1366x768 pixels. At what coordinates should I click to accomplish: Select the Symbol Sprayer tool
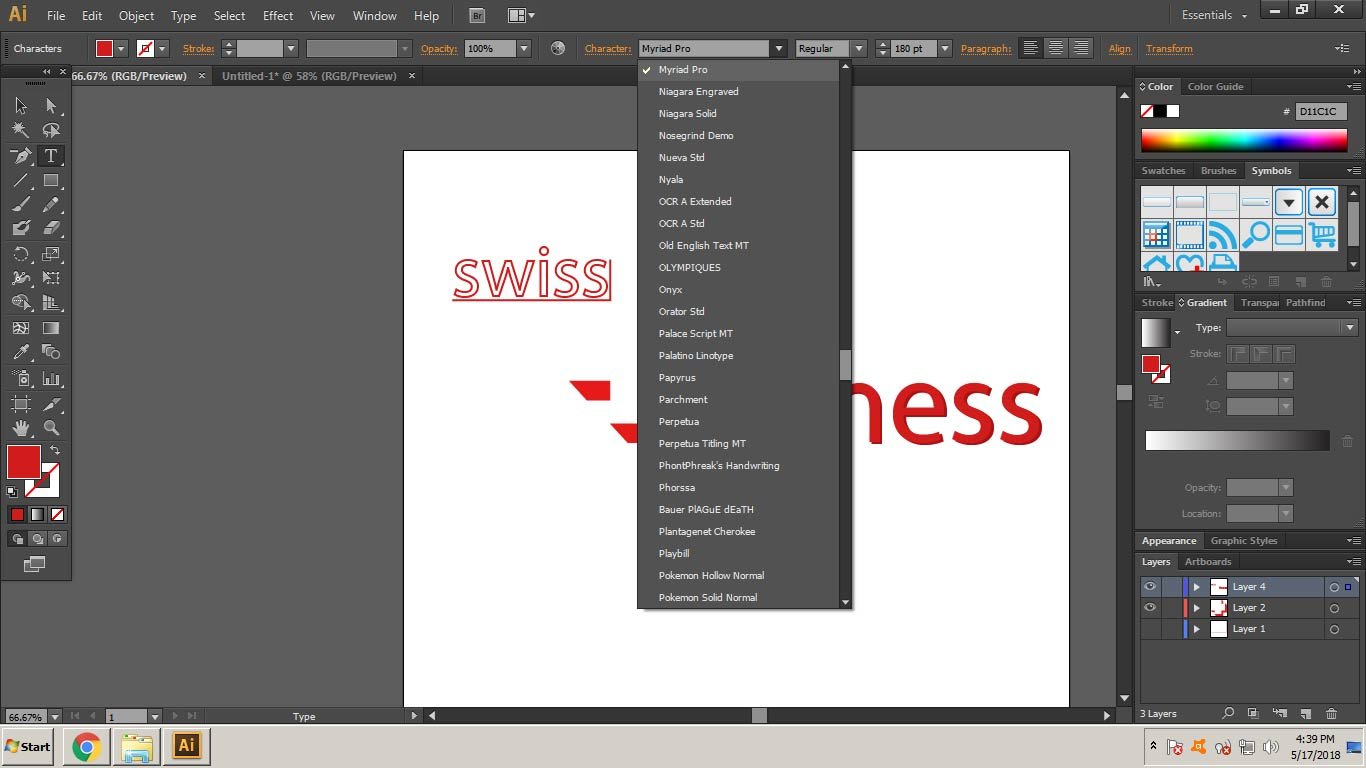click(21, 379)
